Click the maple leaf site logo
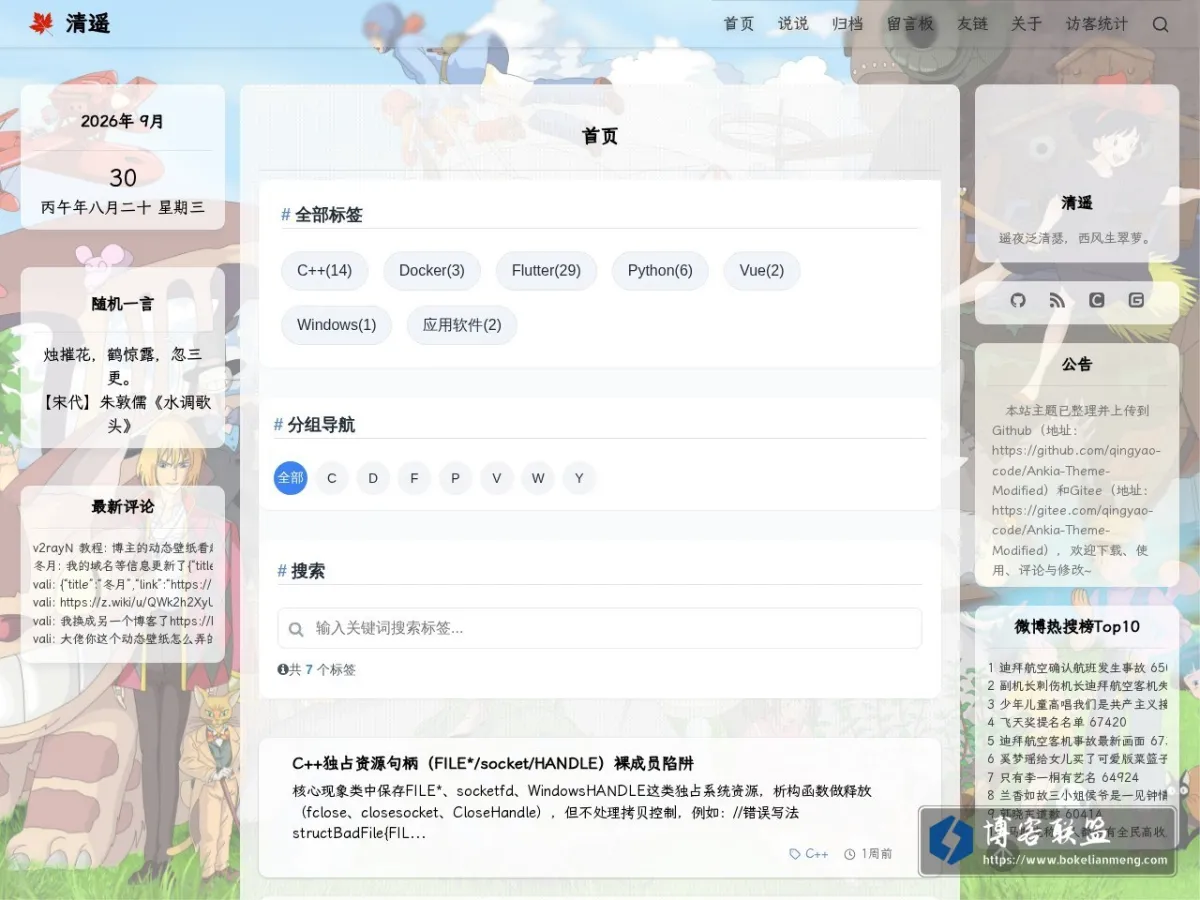 [x=41, y=24]
